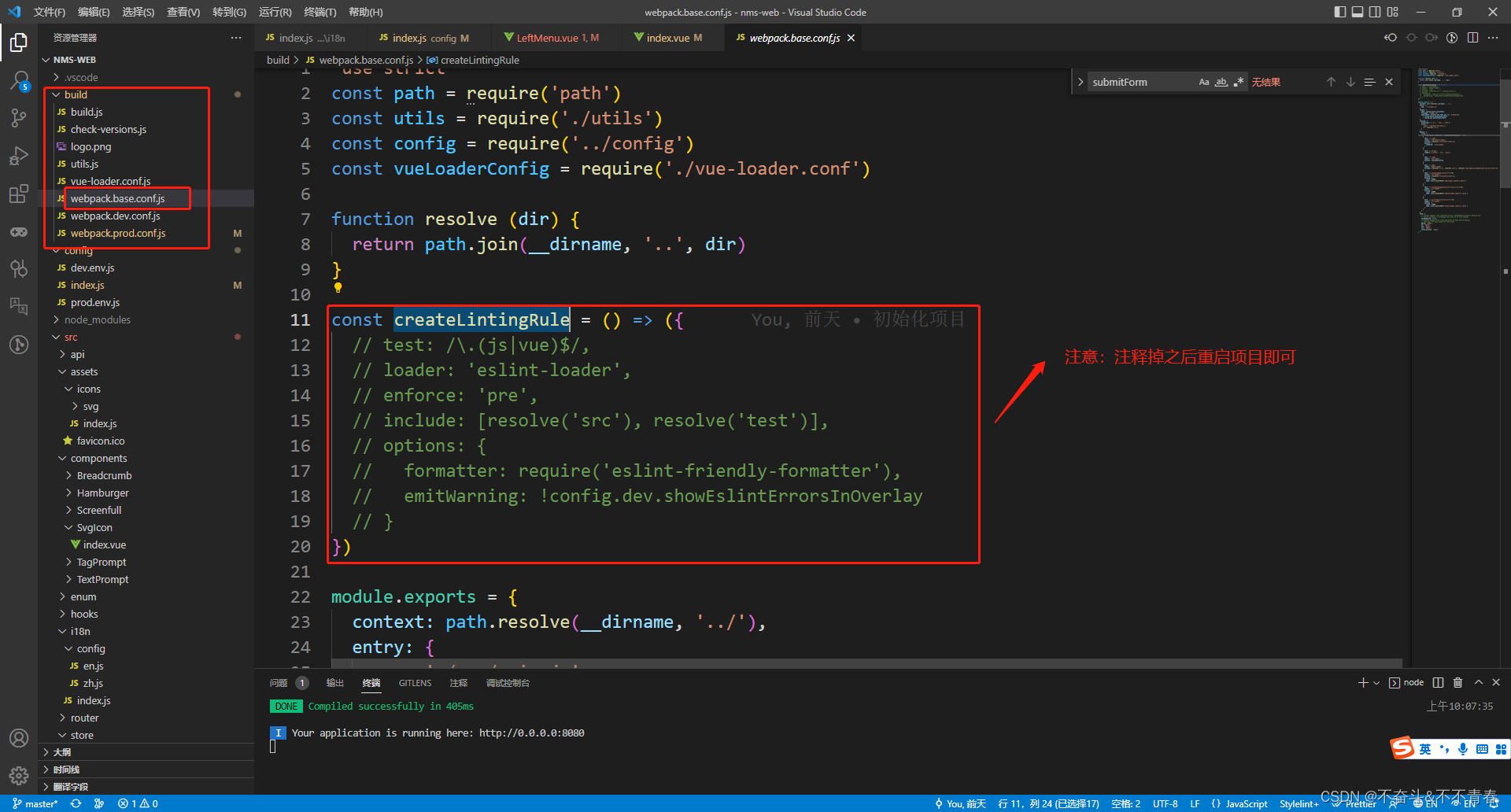Toggle primary side bar visibility in title bar
Screen dimensions: 1511x812
point(1340,12)
